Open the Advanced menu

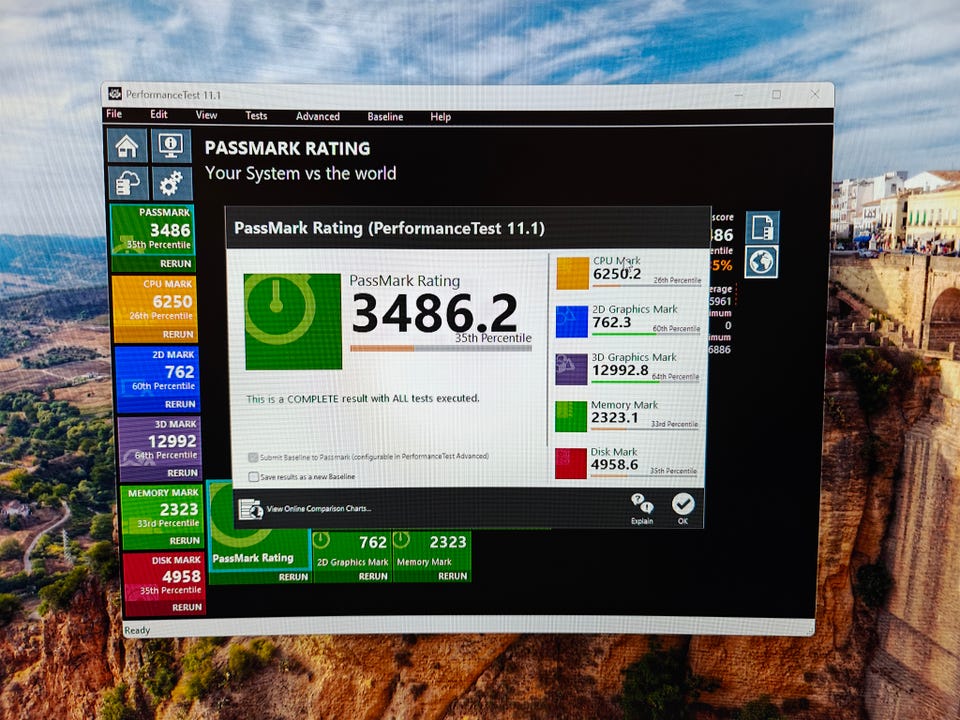317,116
